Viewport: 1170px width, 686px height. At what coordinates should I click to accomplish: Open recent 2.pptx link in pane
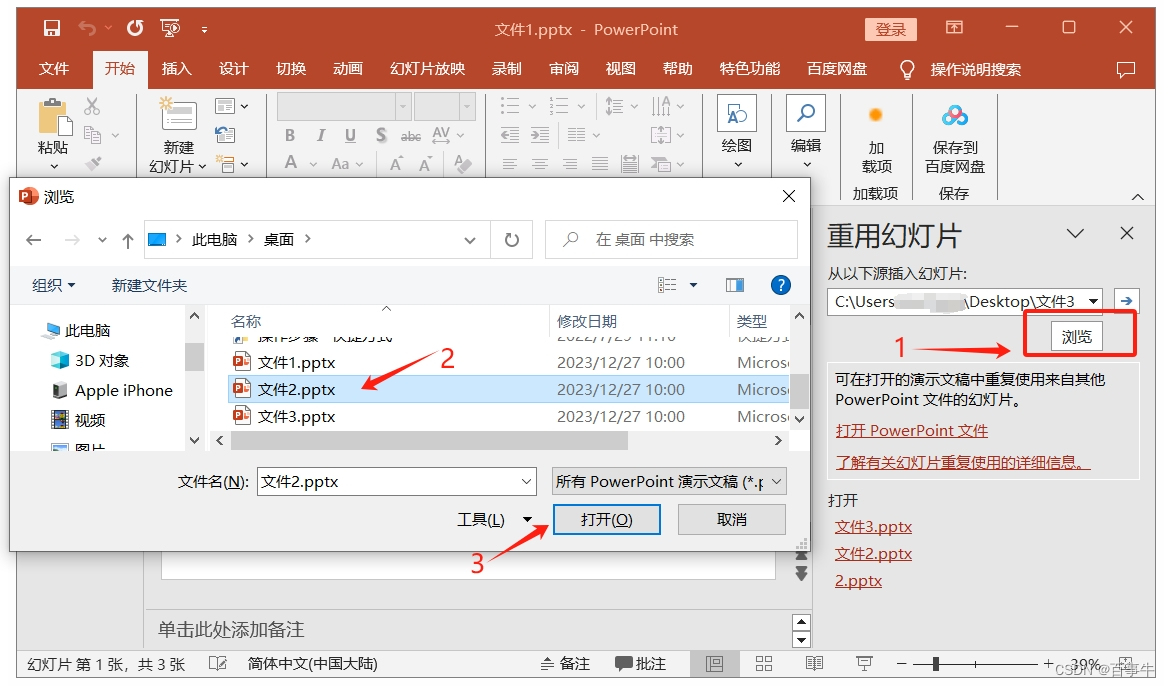[x=858, y=581]
